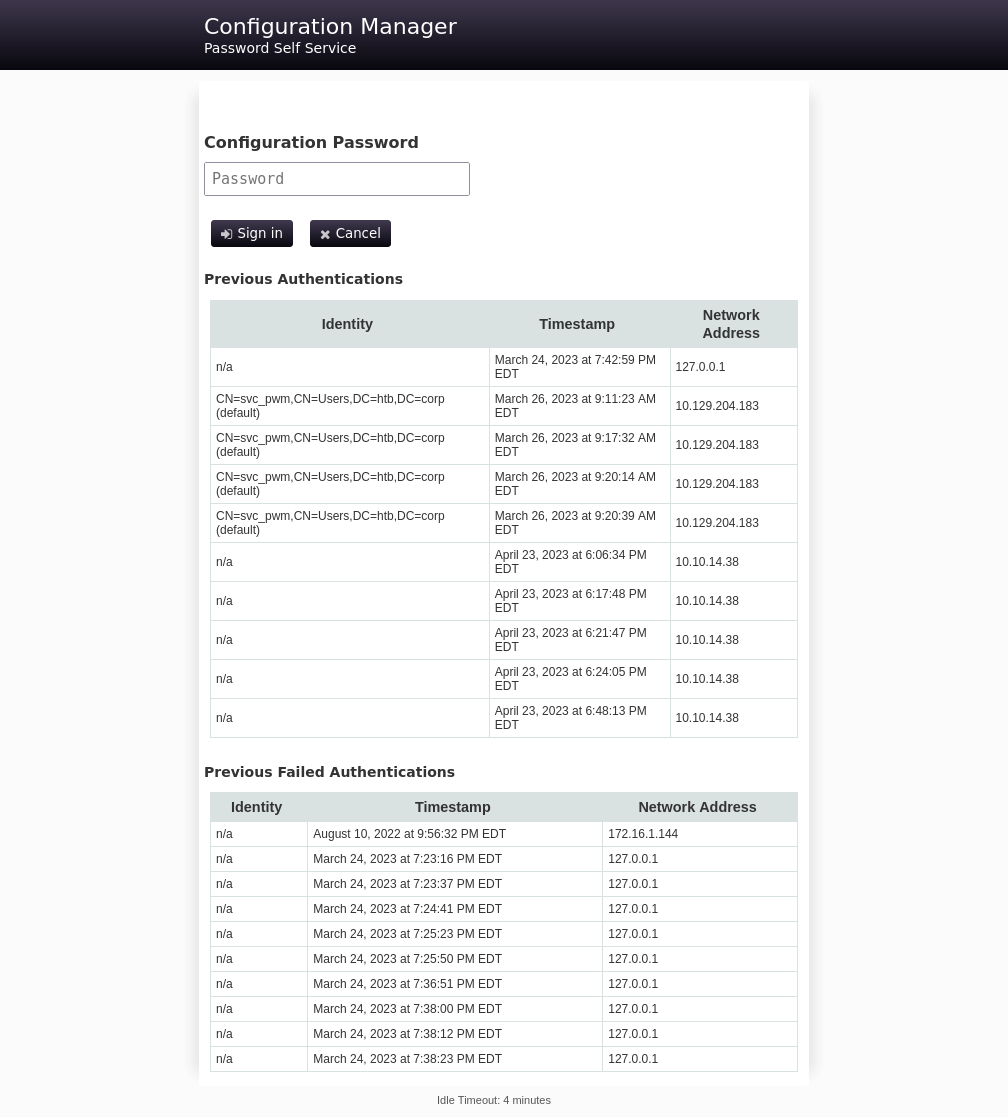Screen dimensions: 1008x1117
Task: Select Identity header in Previous Authentications table
Action: 347,324
